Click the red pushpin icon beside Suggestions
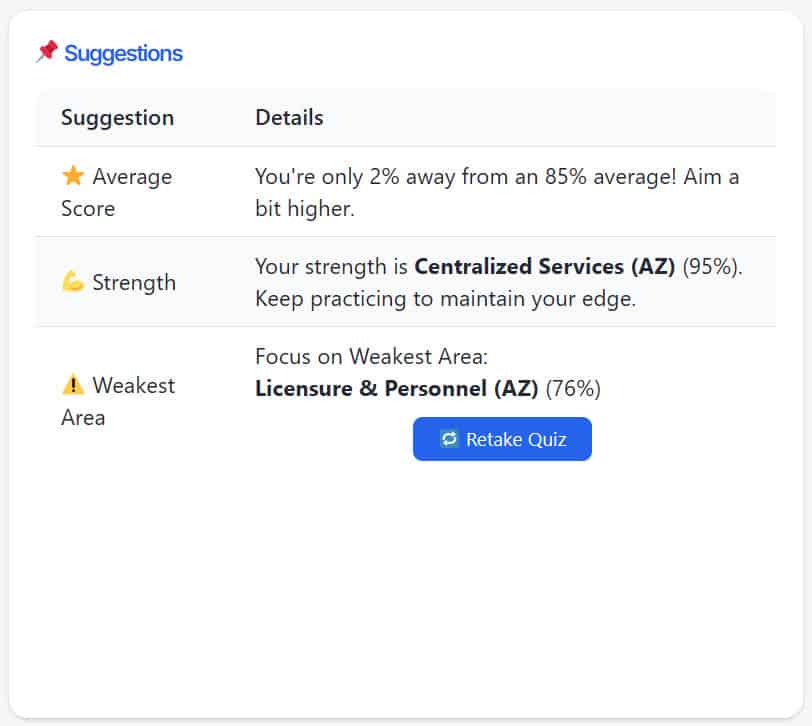 (x=46, y=52)
